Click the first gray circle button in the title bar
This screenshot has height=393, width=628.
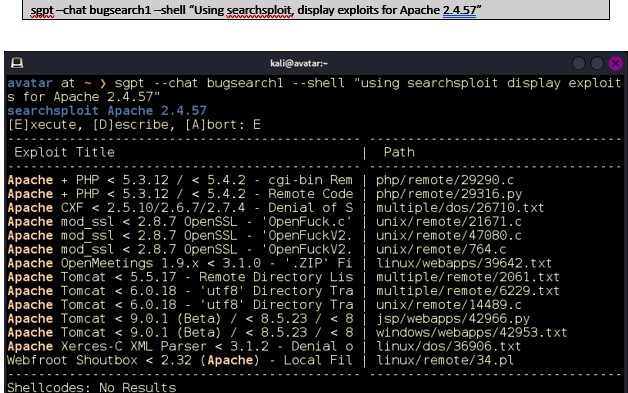click(x=579, y=63)
